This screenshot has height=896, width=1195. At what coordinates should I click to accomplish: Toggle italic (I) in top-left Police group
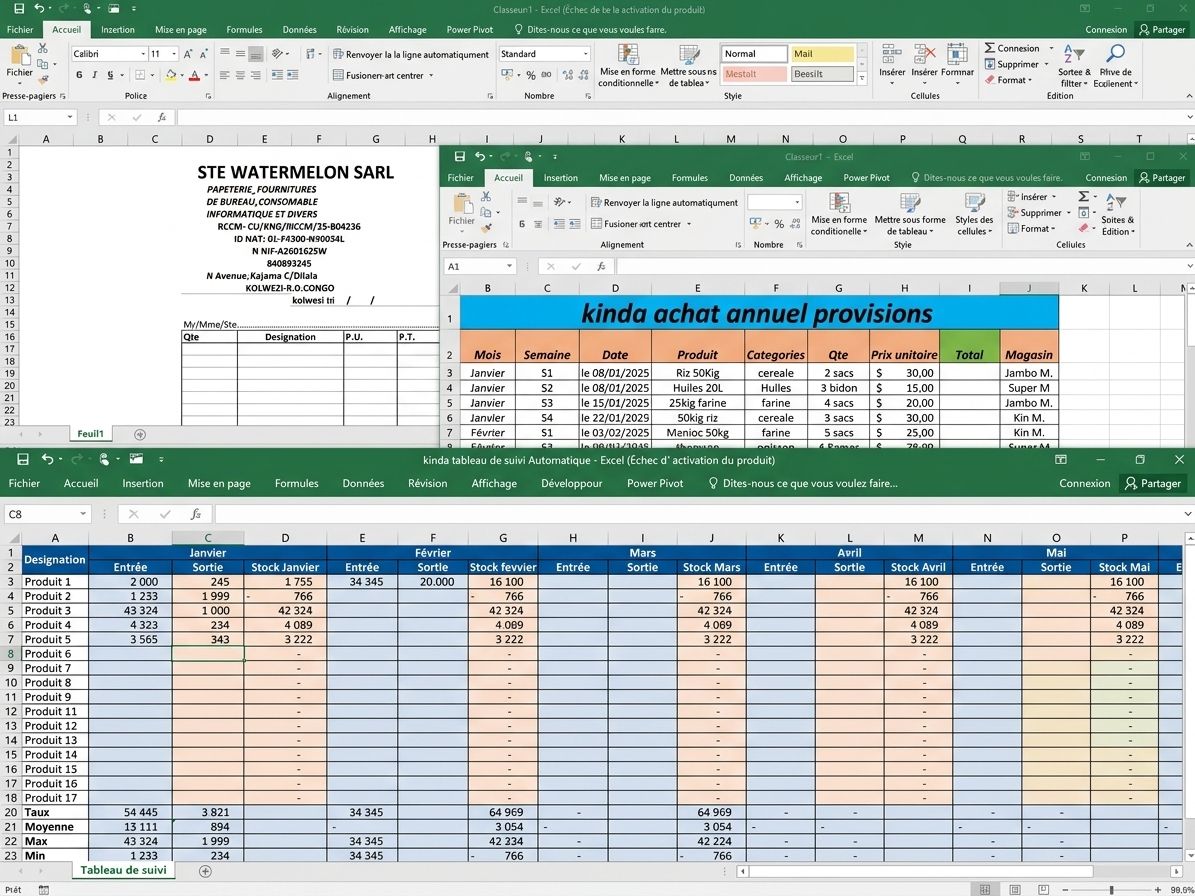95,75
